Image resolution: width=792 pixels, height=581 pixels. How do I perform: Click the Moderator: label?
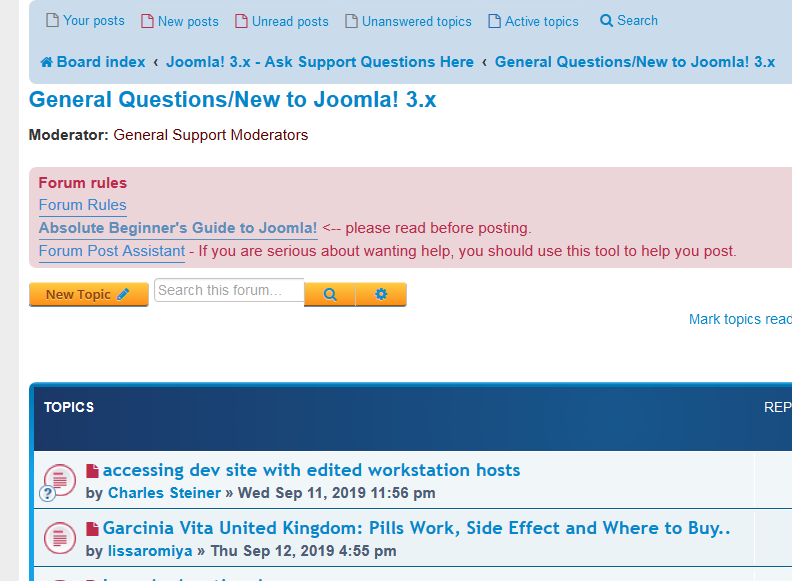coord(69,135)
